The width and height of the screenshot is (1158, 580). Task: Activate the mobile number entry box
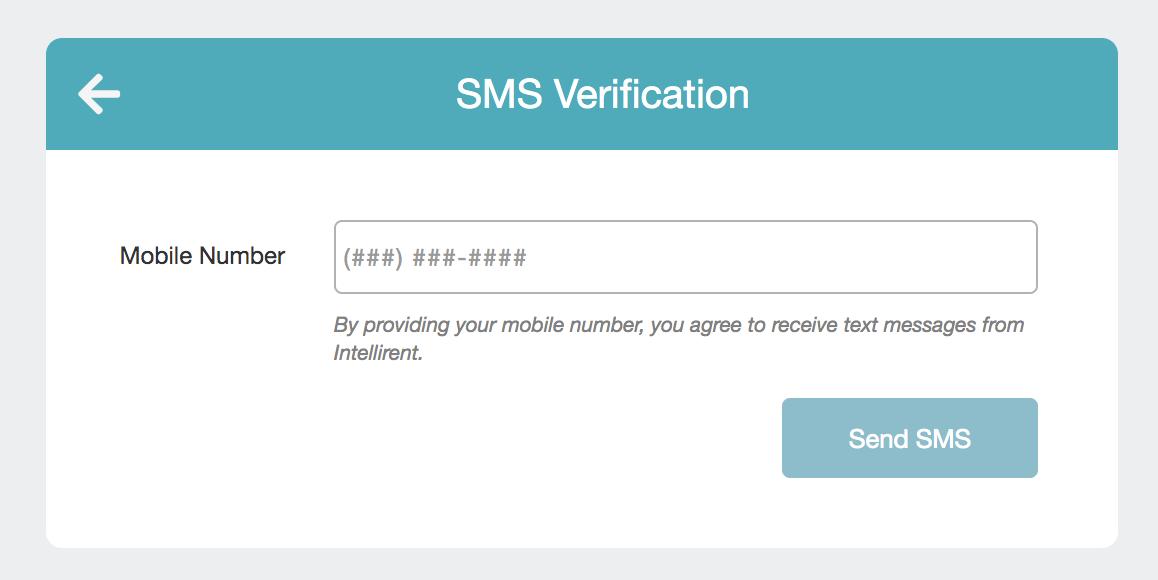click(685, 257)
